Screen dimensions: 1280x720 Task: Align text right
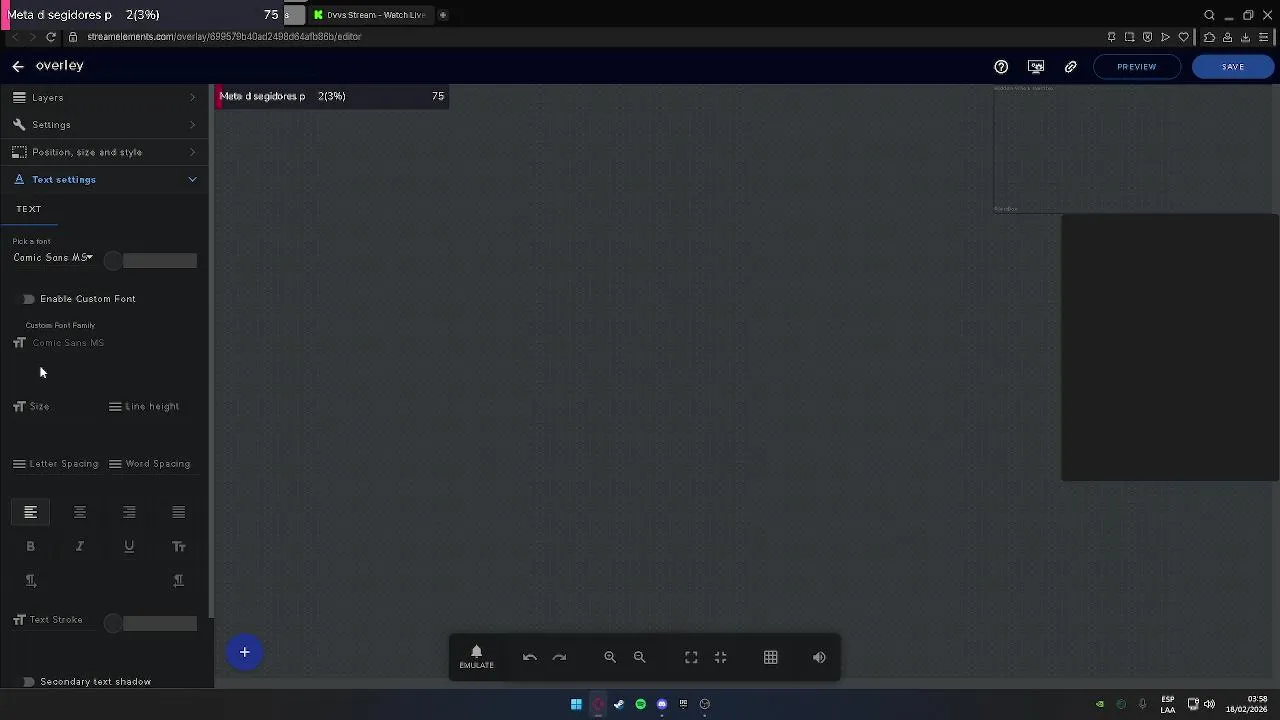pos(129,512)
